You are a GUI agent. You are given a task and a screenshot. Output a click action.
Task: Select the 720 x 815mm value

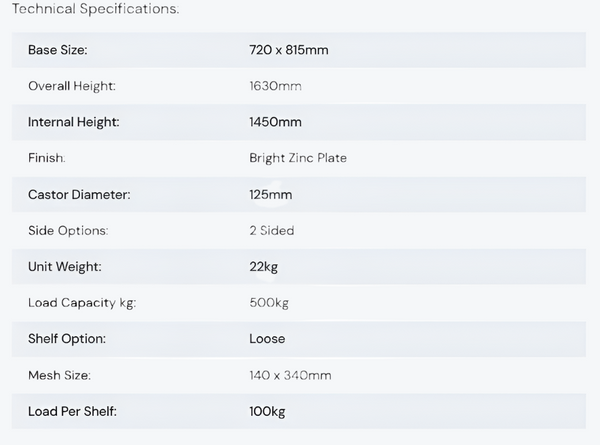point(288,50)
